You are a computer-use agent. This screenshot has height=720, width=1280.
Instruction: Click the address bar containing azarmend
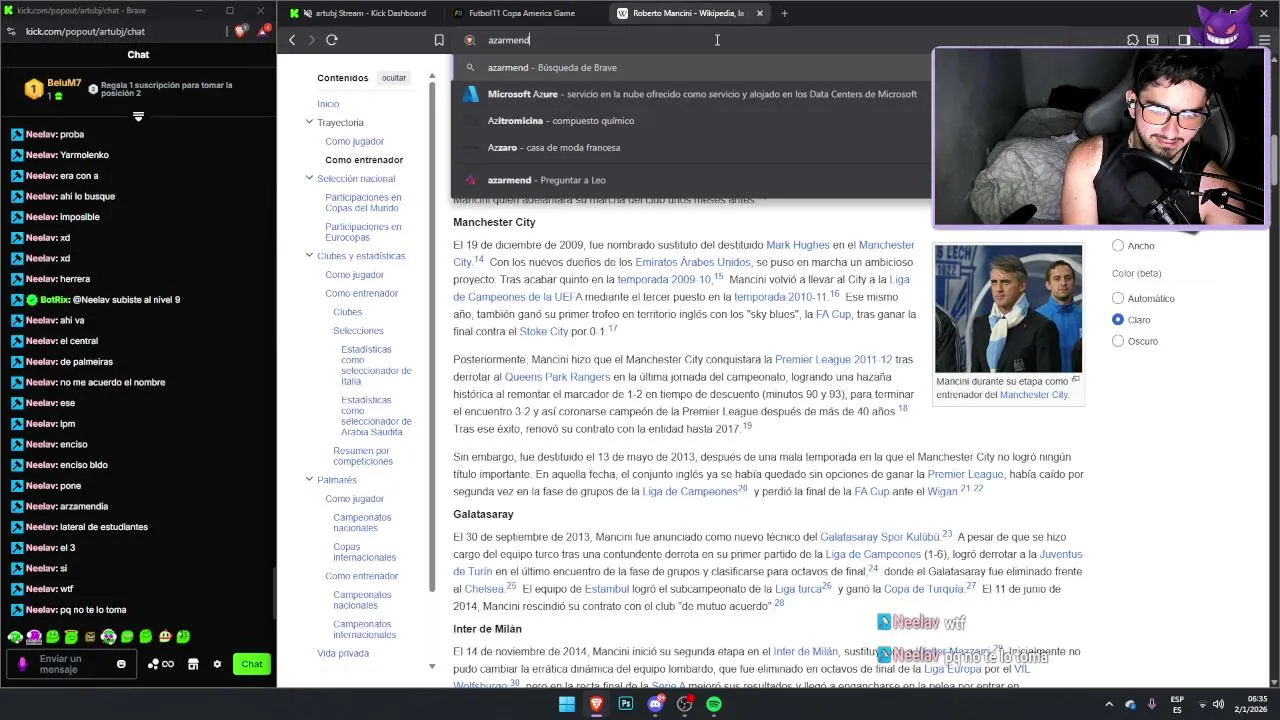785,40
